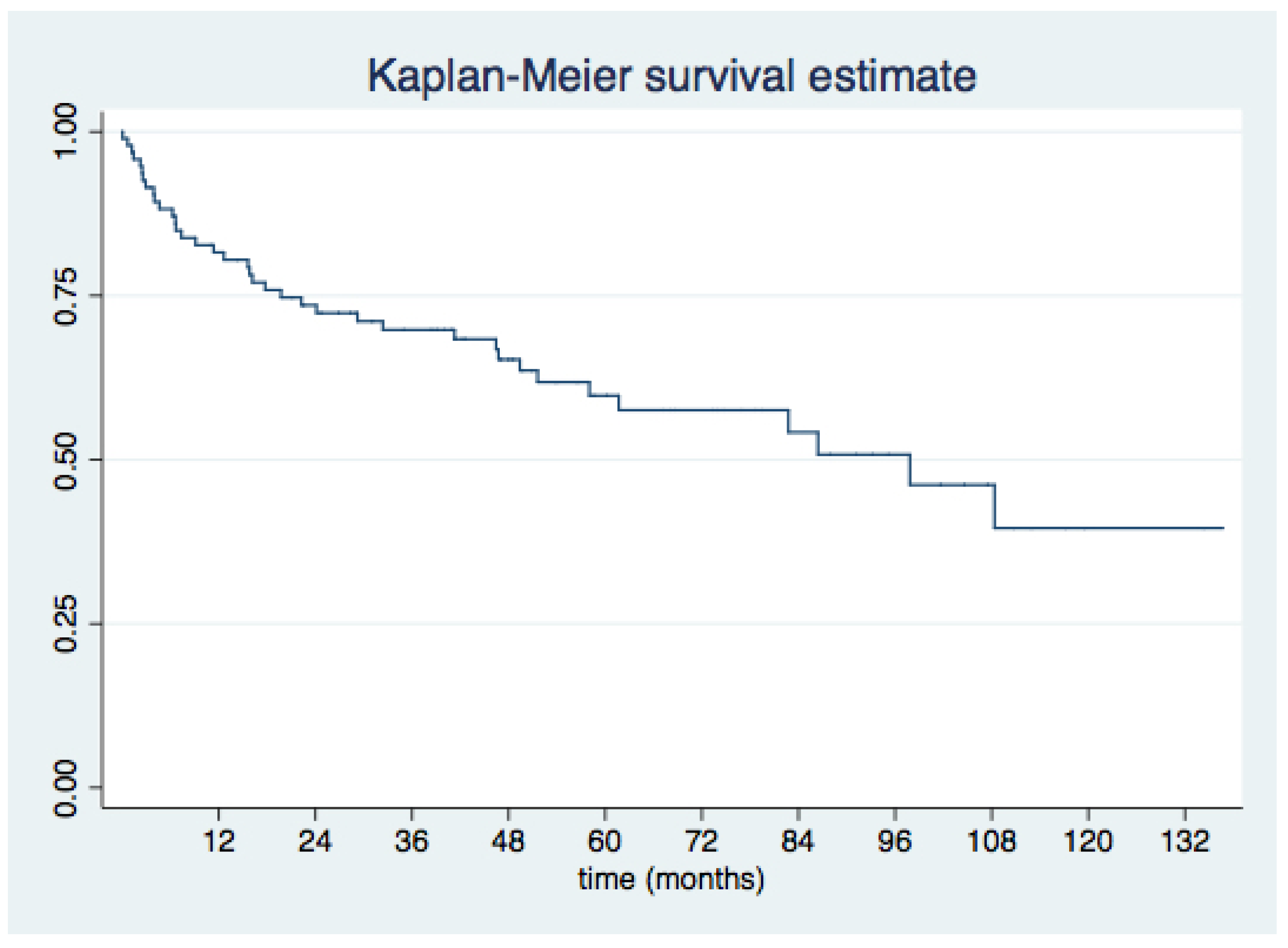Click the 1.00 y-axis label
This screenshot has height=948, width=1288.
coord(65,132)
